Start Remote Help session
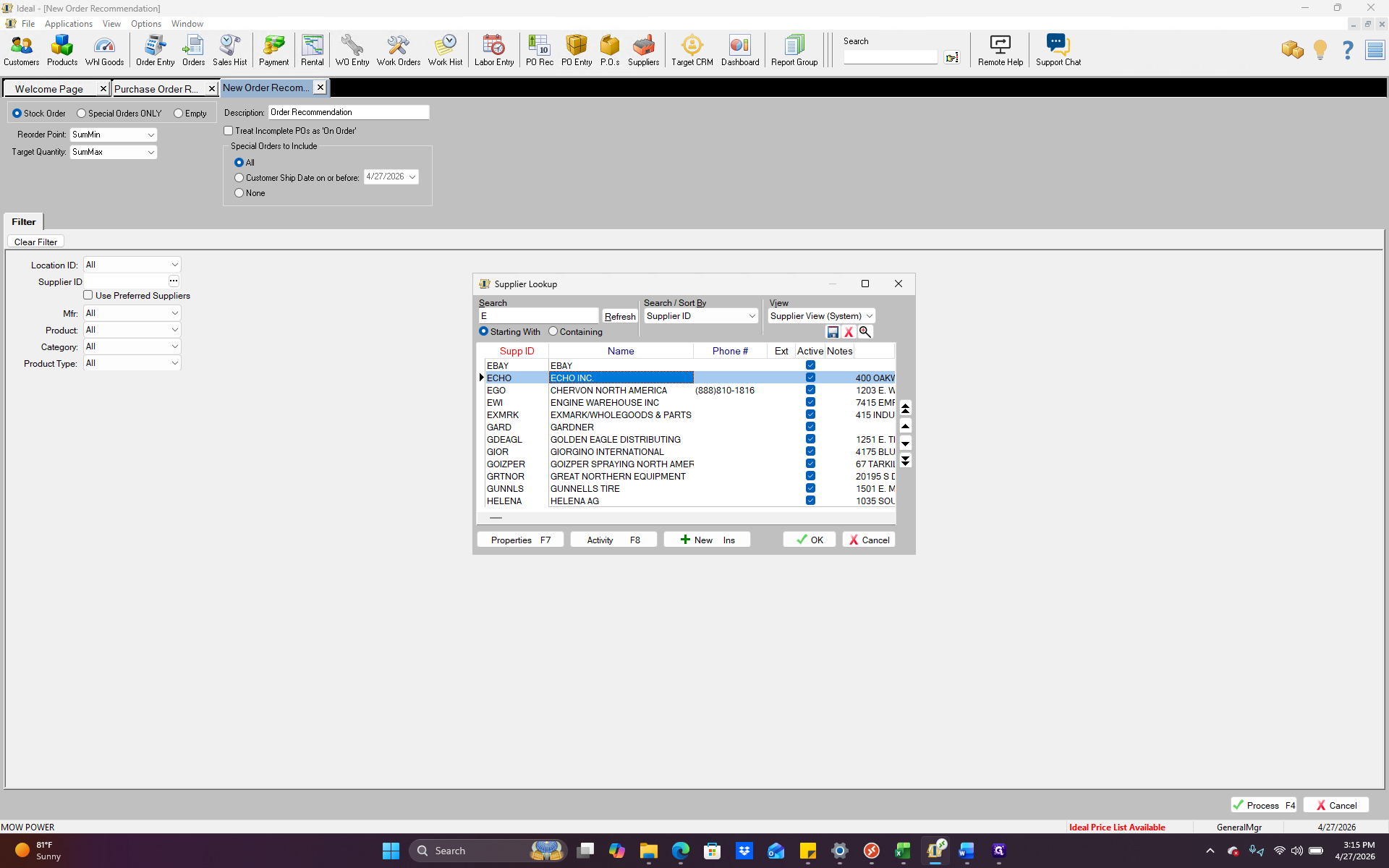Viewport: 1389px width, 868px height. click(1001, 51)
